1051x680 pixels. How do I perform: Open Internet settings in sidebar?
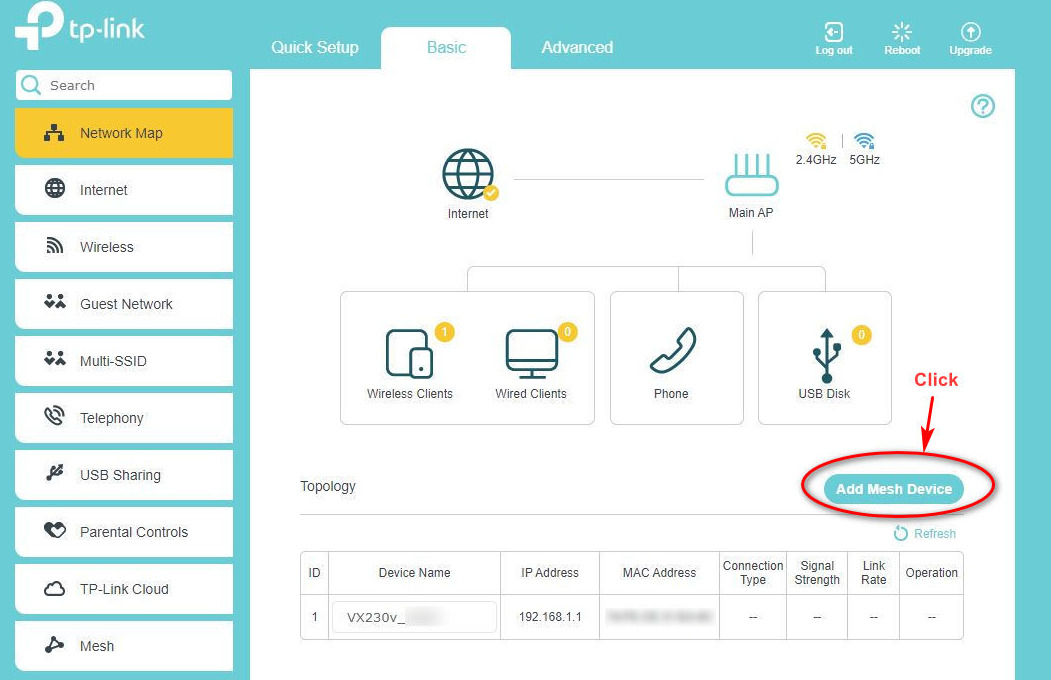click(x=124, y=190)
